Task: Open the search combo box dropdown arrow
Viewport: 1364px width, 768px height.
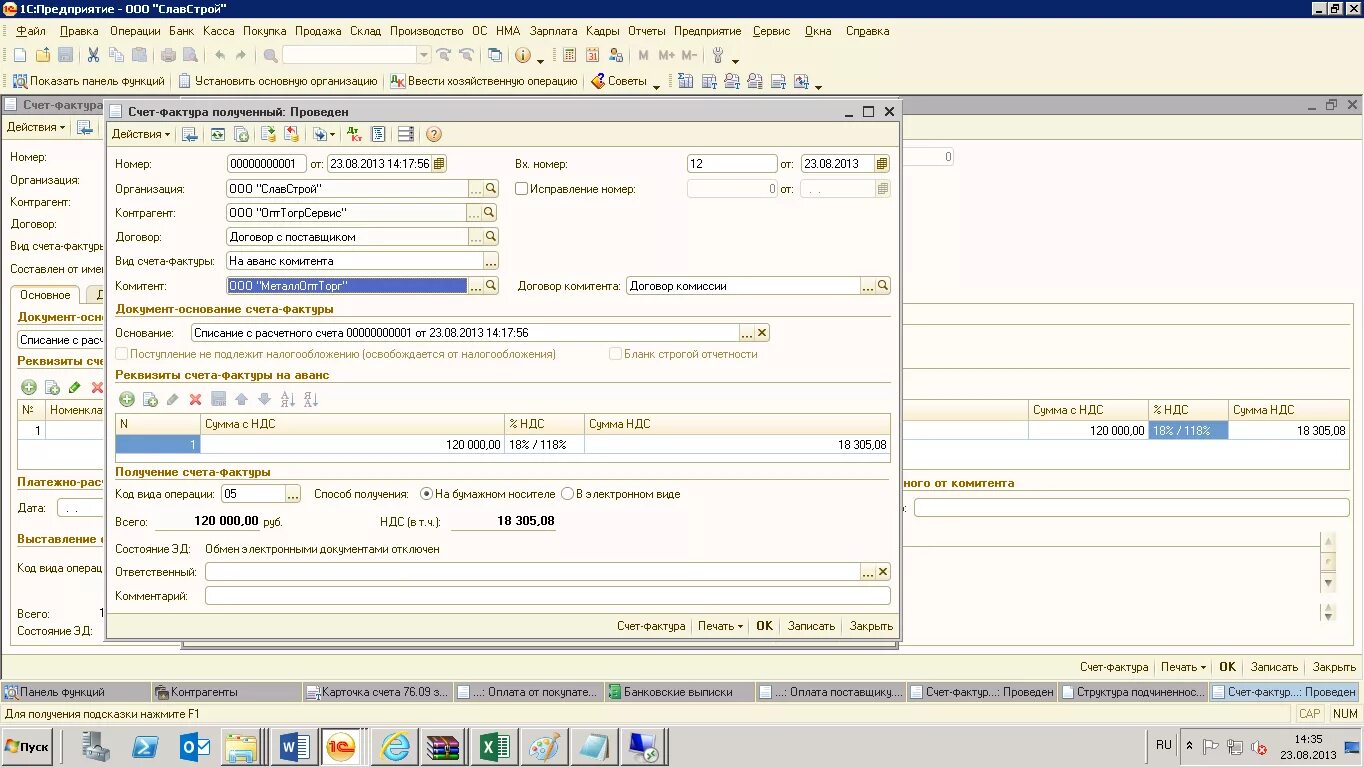Action: click(424, 56)
